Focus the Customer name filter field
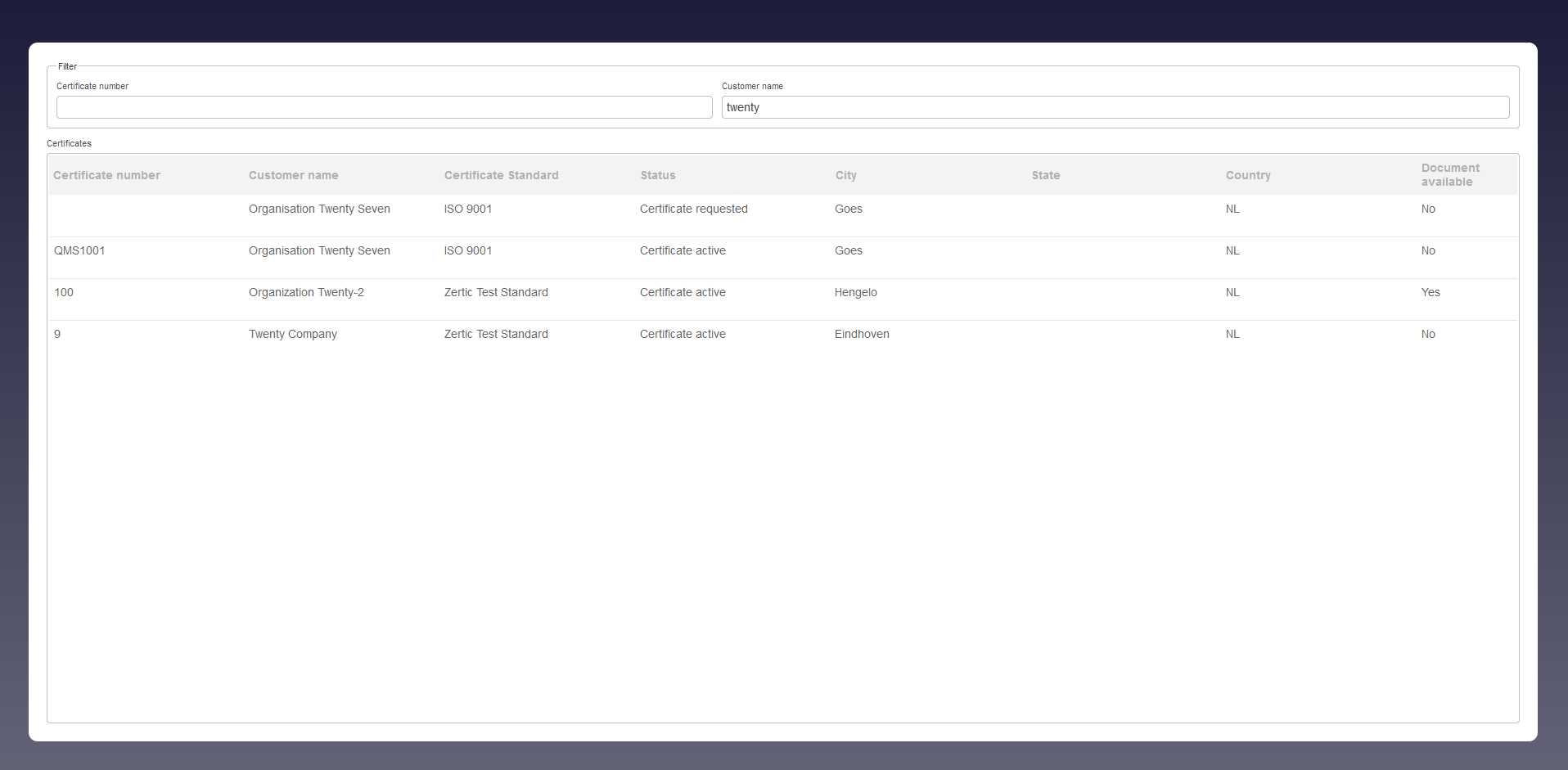Image resolution: width=1568 pixels, height=770 pixels. 1115,107
